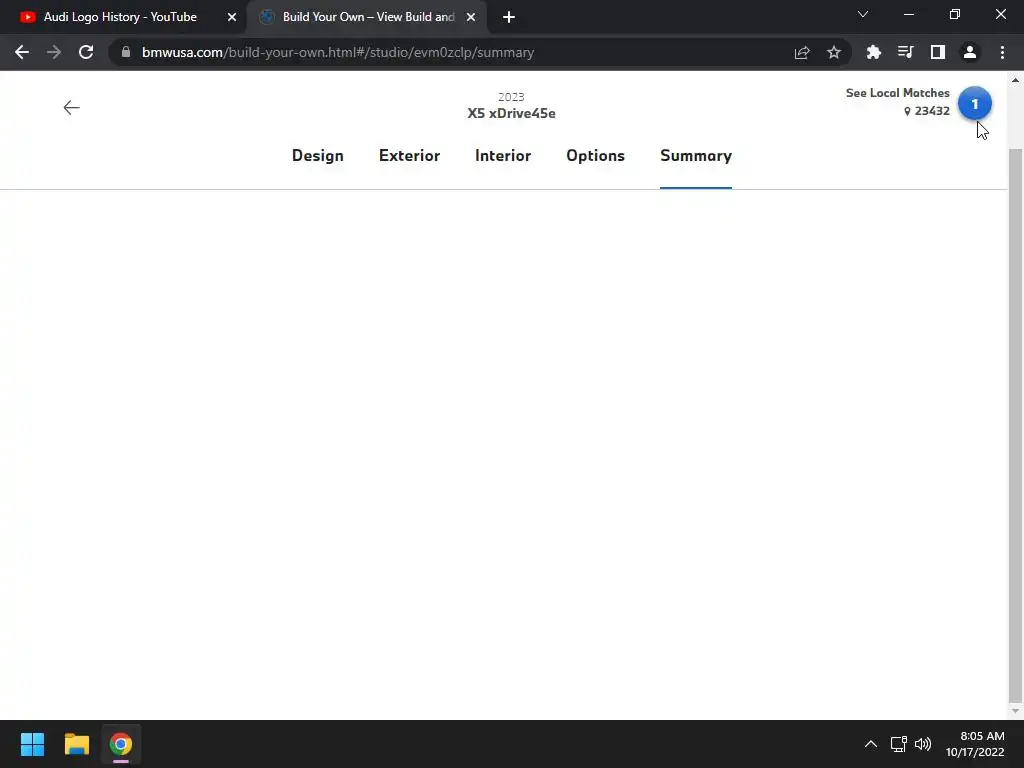1024x768 pixels.
Task: Click the browser back button
Action: coord(22,52)
